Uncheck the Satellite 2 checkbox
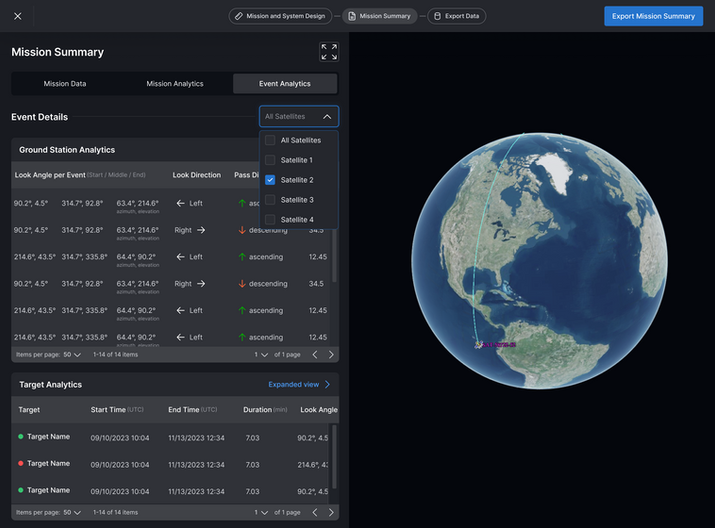Viewport: 715px width, 528px height. (270, 180)
